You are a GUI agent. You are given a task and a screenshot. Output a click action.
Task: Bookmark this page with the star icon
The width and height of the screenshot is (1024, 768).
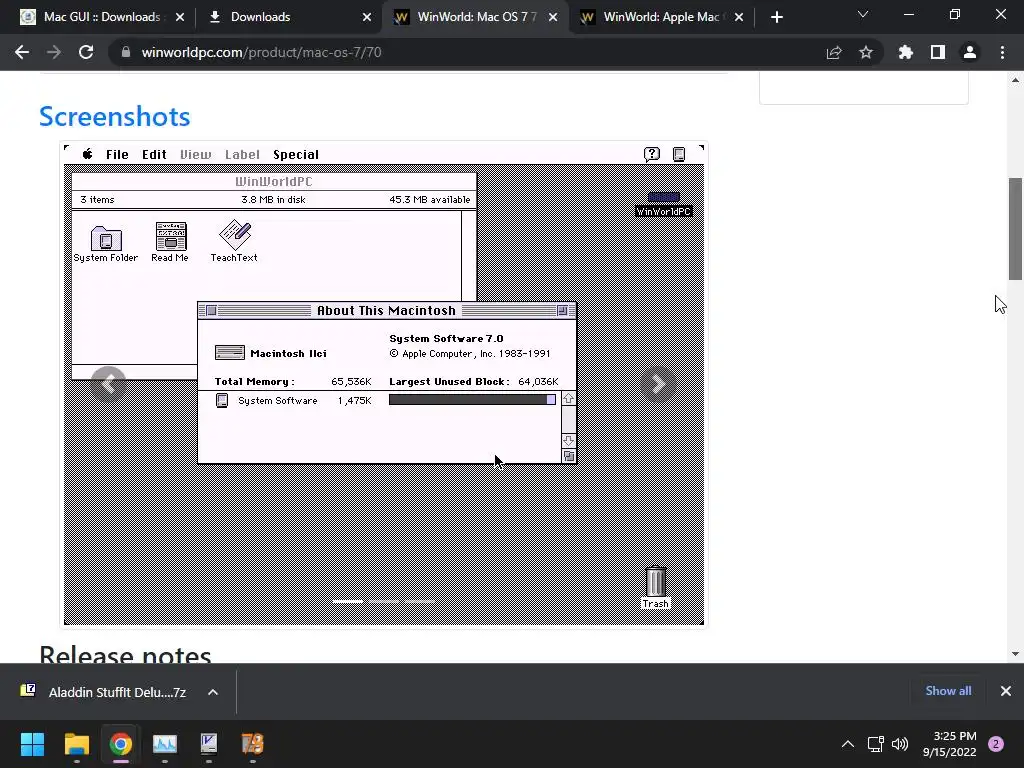click(x=865, y=52)
